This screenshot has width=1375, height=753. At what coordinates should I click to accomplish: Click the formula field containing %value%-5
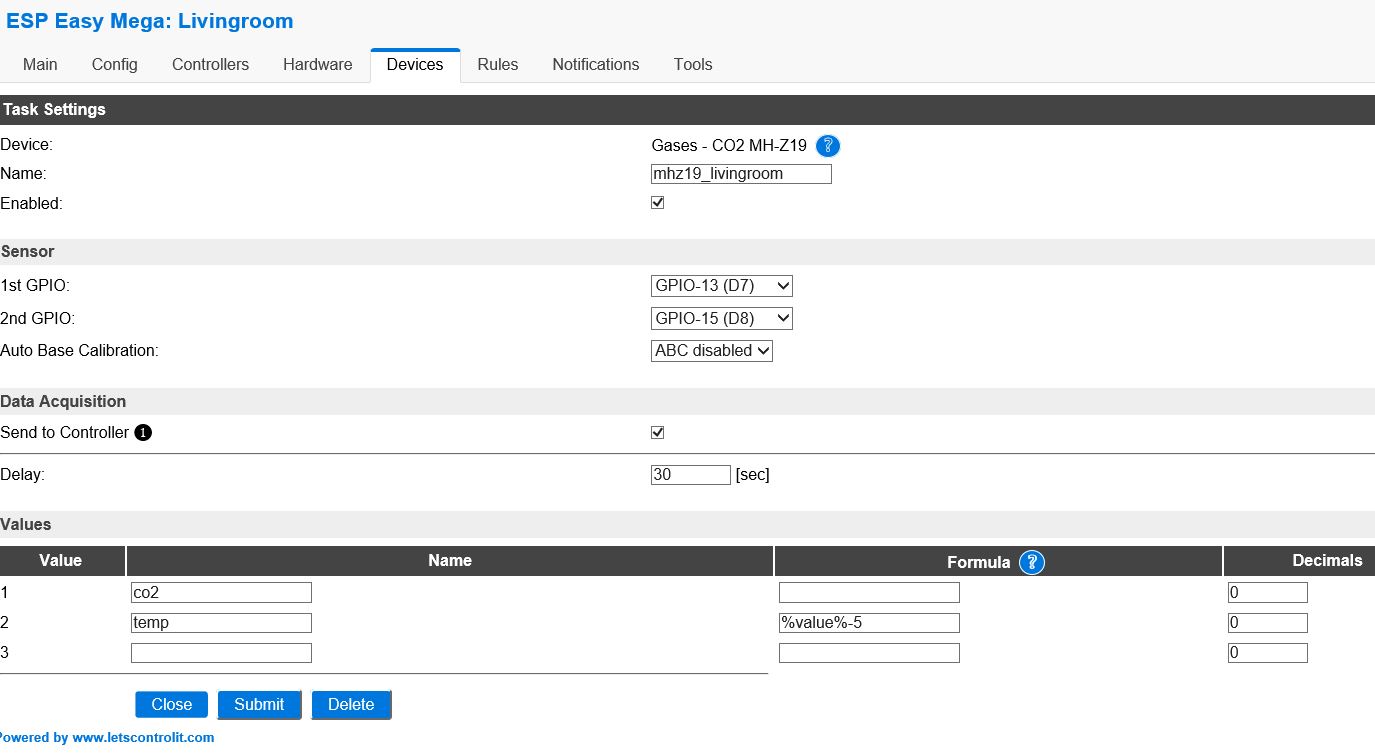click(868, 622)
